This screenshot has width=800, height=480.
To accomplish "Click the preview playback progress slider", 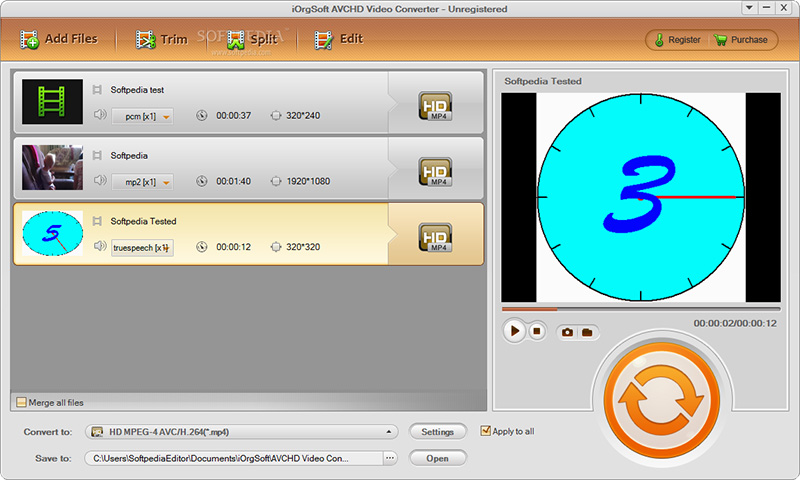I will click(641, 309).
